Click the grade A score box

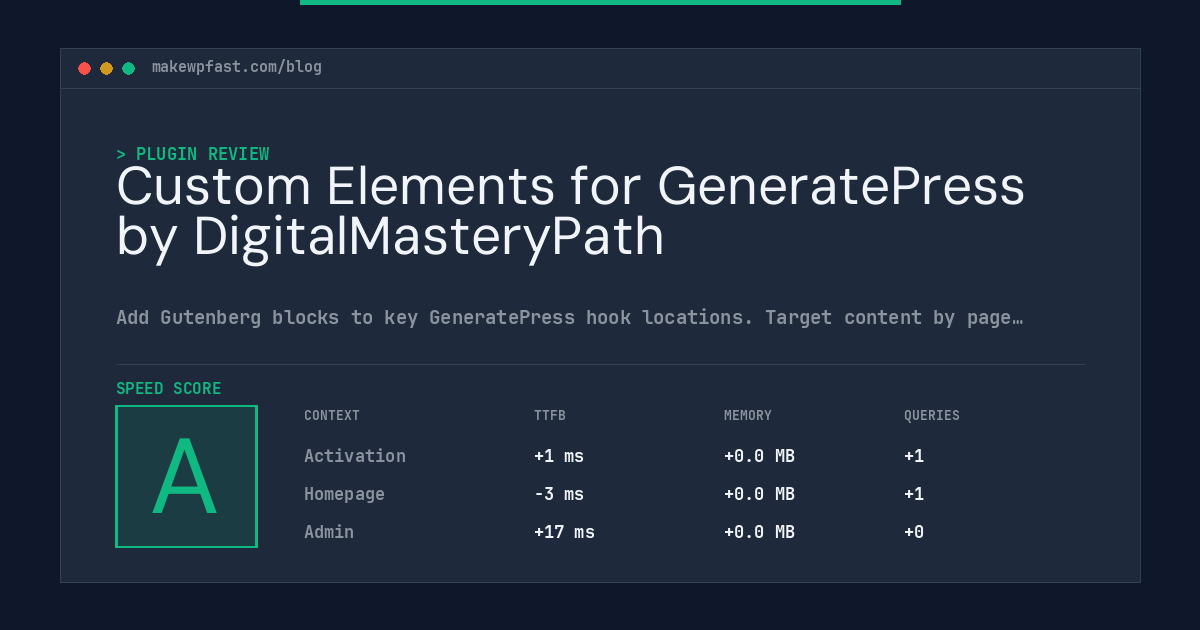coord(186,476)
